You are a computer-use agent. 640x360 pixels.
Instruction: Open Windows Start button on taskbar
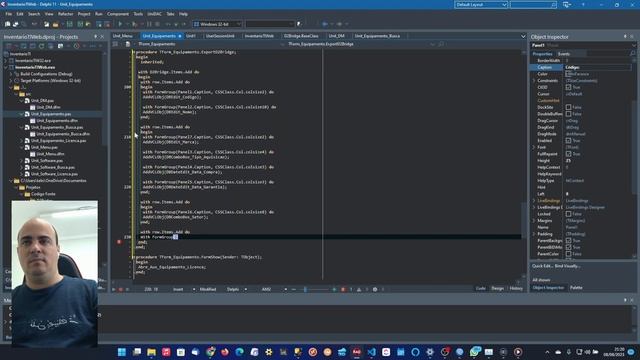[x=122, y=352]
